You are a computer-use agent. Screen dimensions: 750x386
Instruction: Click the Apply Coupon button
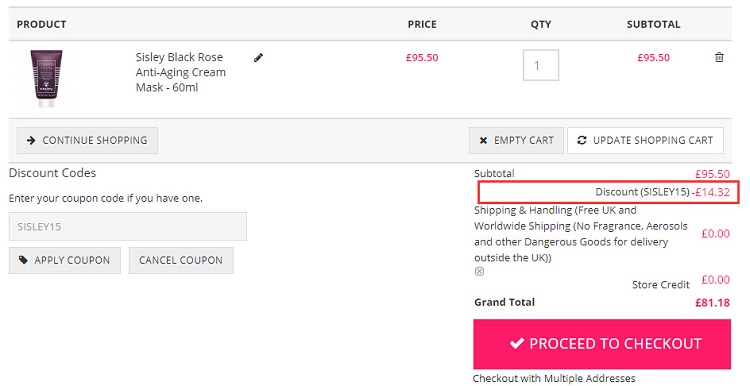(65, 260)
